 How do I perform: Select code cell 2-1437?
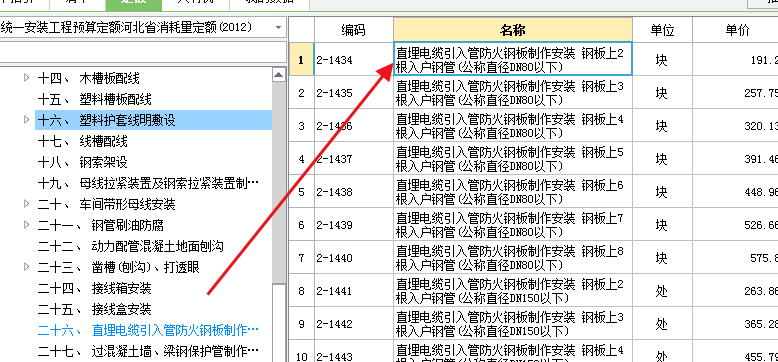pos(354,159)
